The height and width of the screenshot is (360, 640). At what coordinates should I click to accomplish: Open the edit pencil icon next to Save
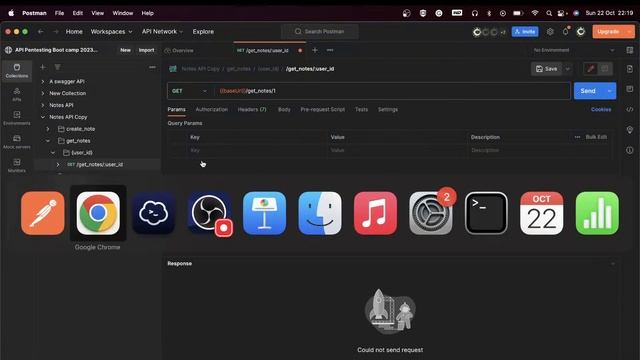click(x=590, y=69)
